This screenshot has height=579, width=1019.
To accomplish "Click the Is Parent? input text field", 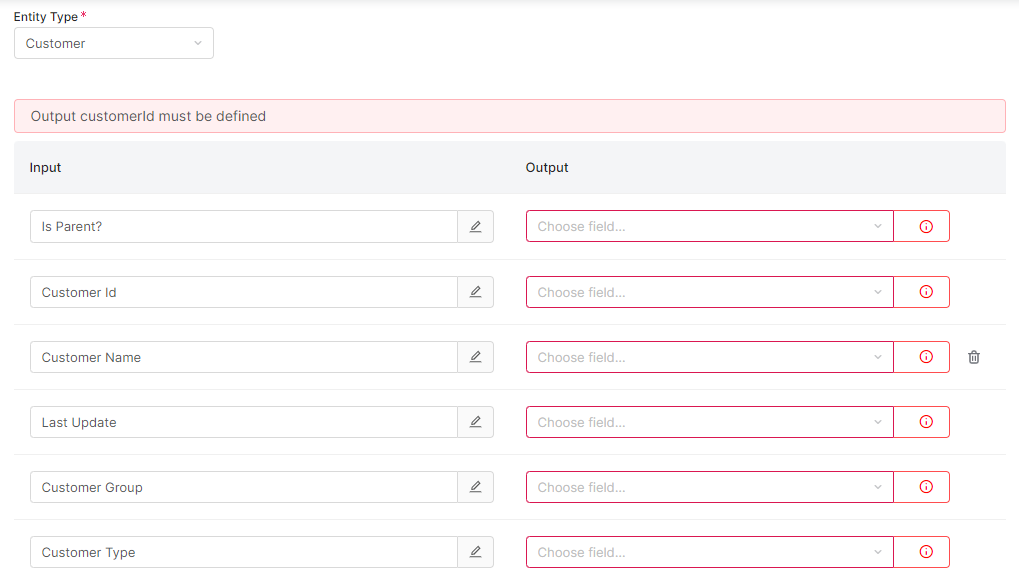I will (243, 227).
